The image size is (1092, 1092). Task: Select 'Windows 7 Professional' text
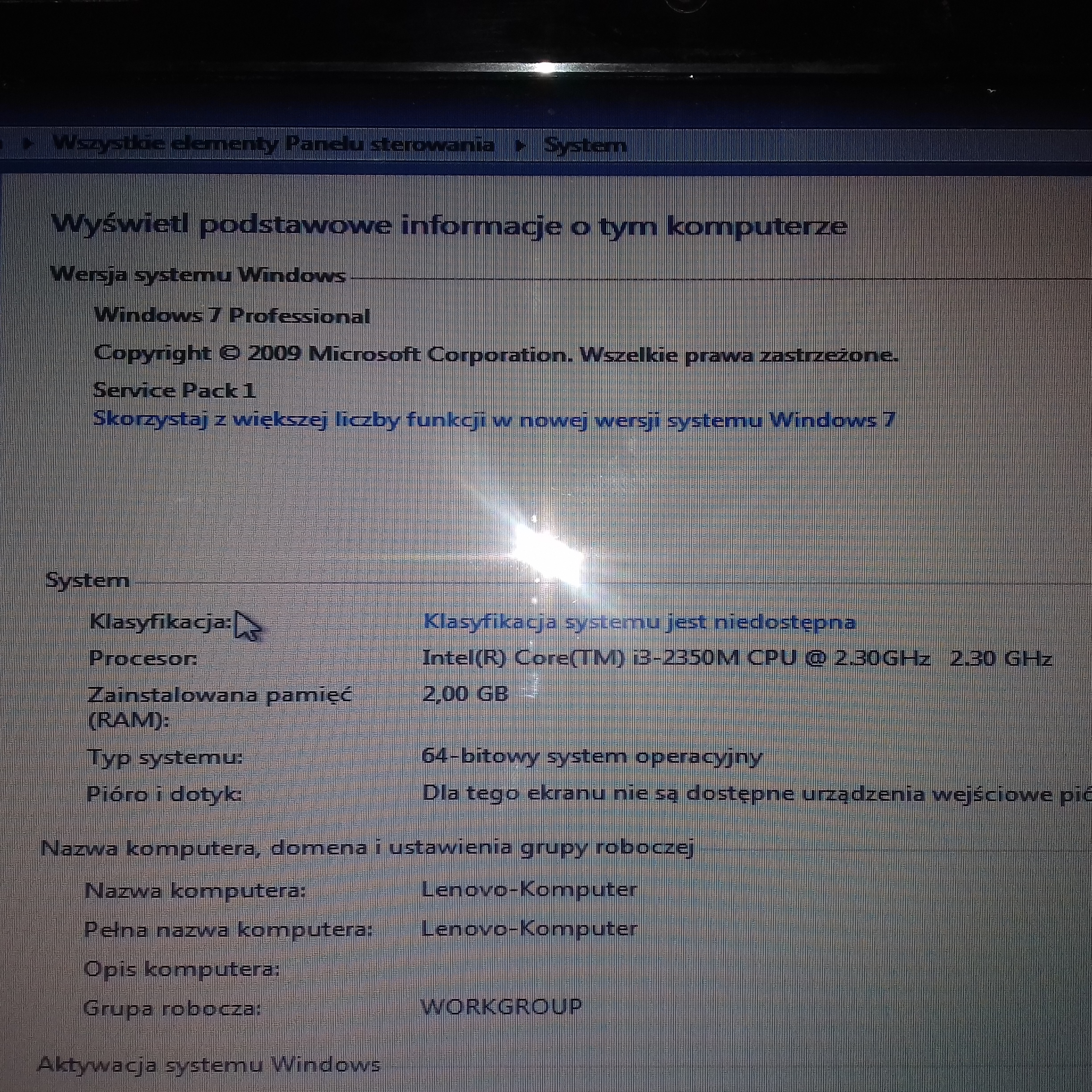[x=232, y=315]
